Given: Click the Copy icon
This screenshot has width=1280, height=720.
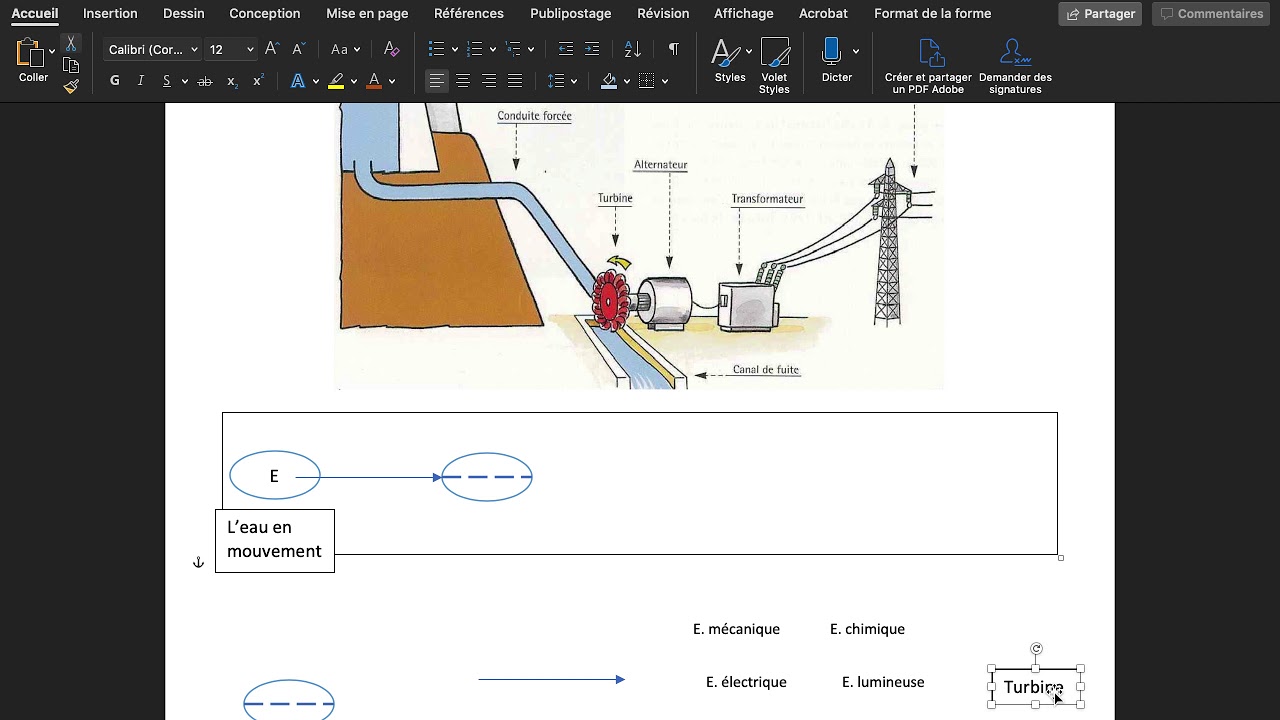Looking at the screenshot, I should pyautogui.click(x=71, y=66).
